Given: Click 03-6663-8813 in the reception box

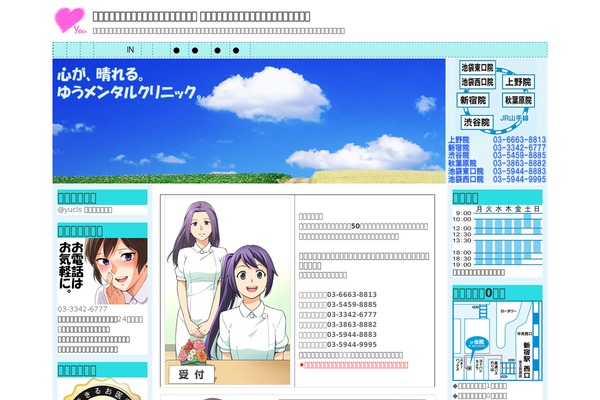Looking at the screenshot, I should (x=352, y=295).
